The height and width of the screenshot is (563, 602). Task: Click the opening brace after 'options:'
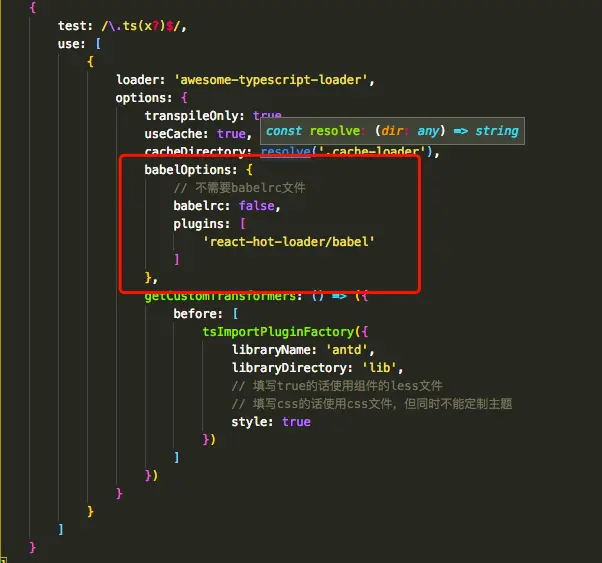coord(184,98)
